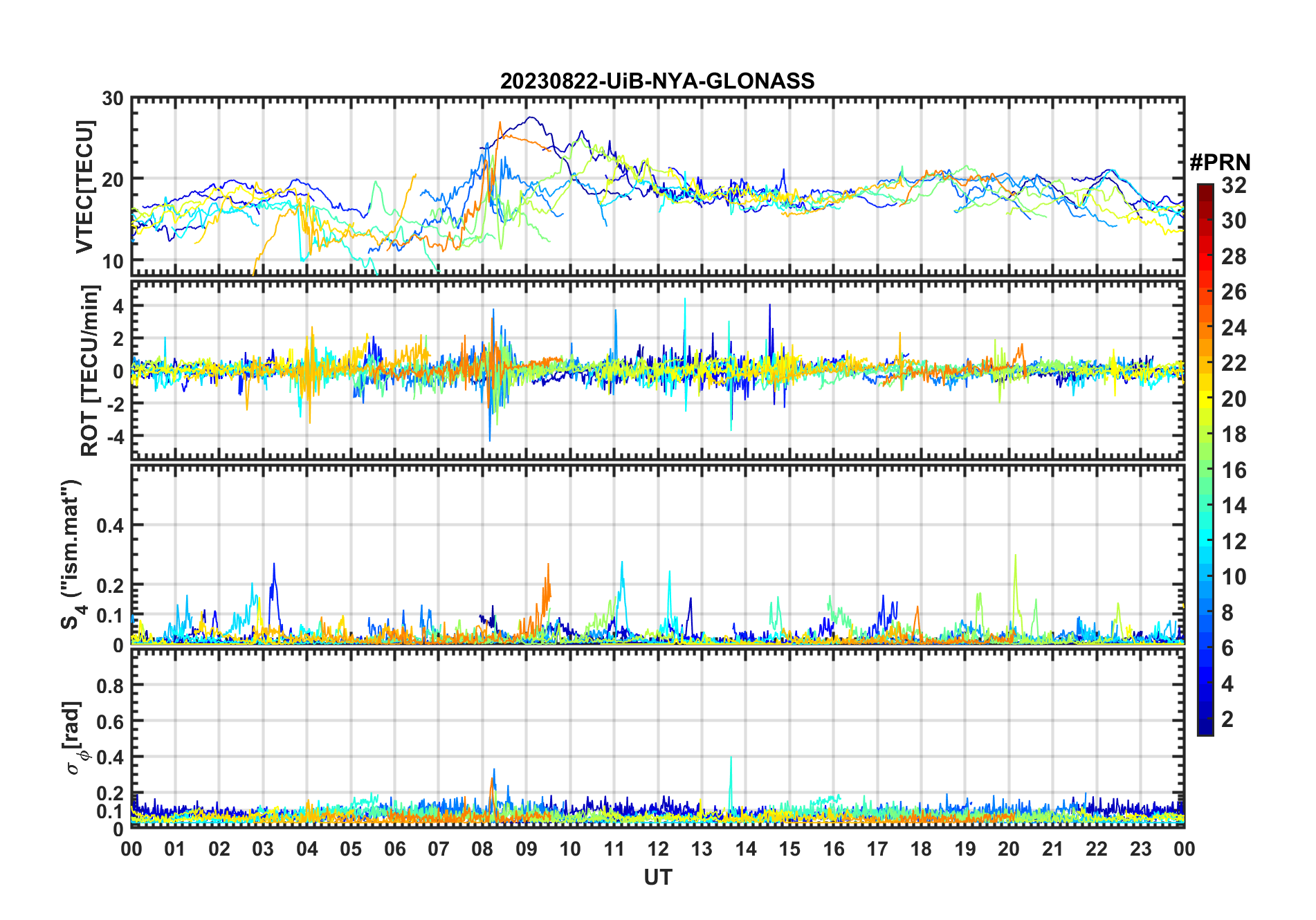Screen dimensions: 1316x920
Task: Click the "30" tick on the VTEC axis
Action: [x=113, y=99]
